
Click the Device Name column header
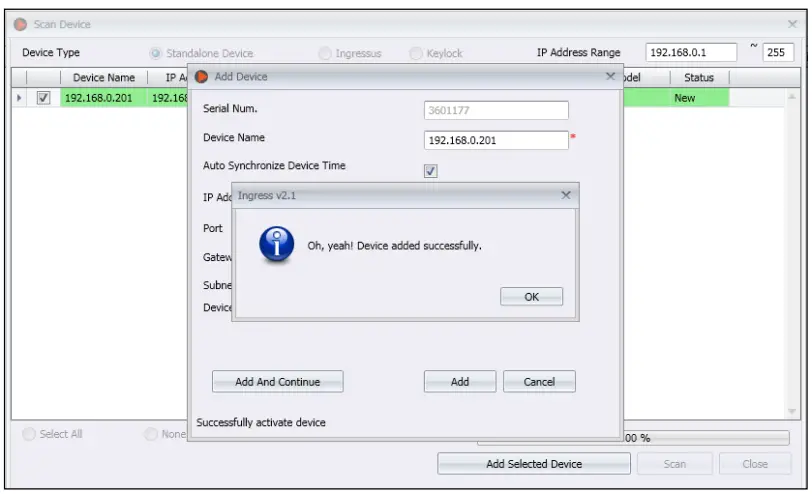tap(104, 78)
